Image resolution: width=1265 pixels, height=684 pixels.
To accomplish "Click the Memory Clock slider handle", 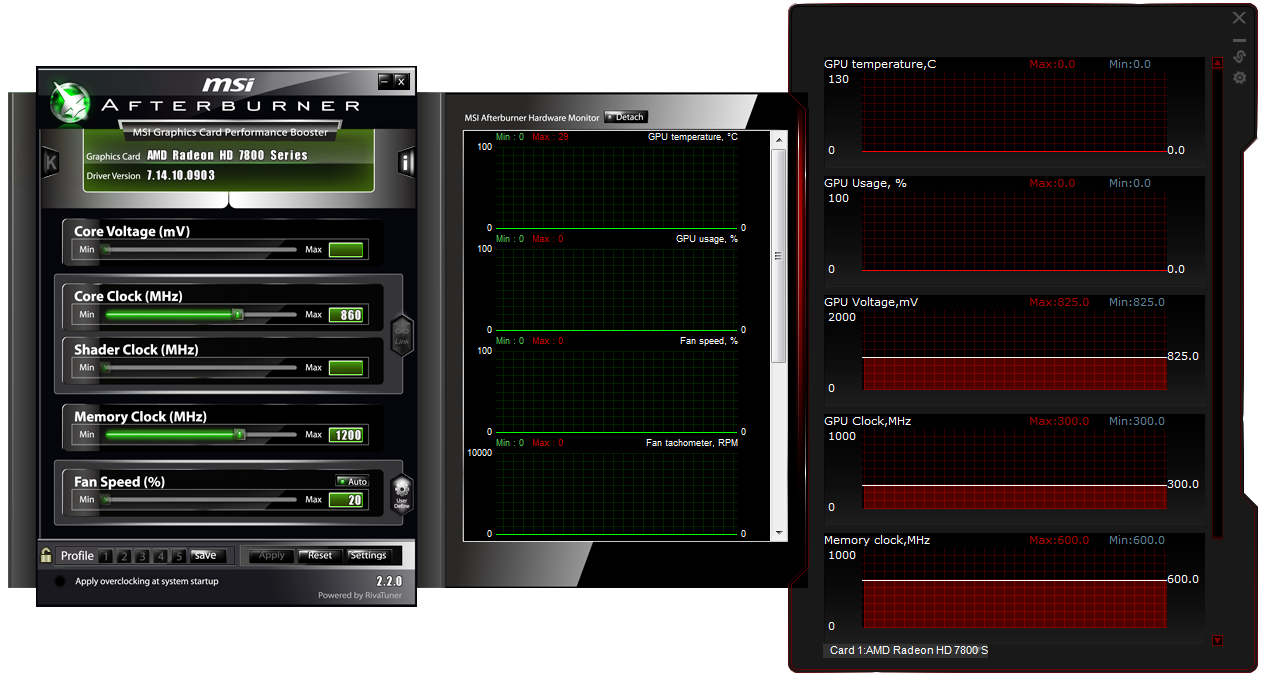I will 239,434.
